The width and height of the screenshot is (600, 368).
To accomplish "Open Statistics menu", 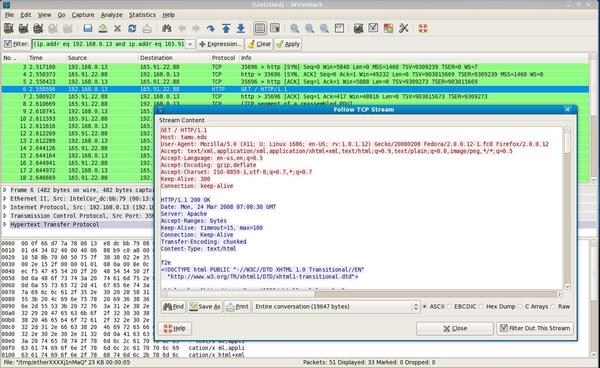I will click(x=142, y=15).
